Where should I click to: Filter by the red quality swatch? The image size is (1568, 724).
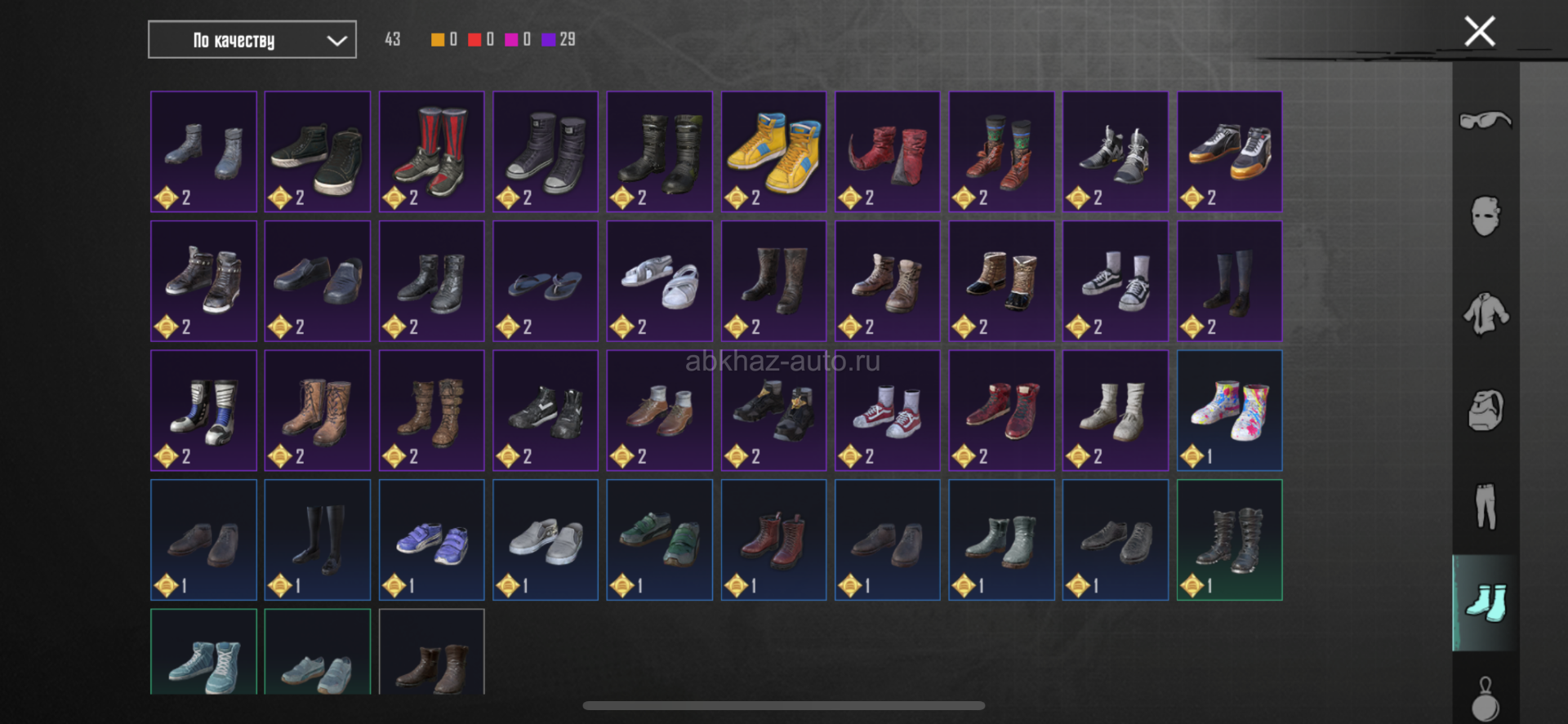click(474, 39)
